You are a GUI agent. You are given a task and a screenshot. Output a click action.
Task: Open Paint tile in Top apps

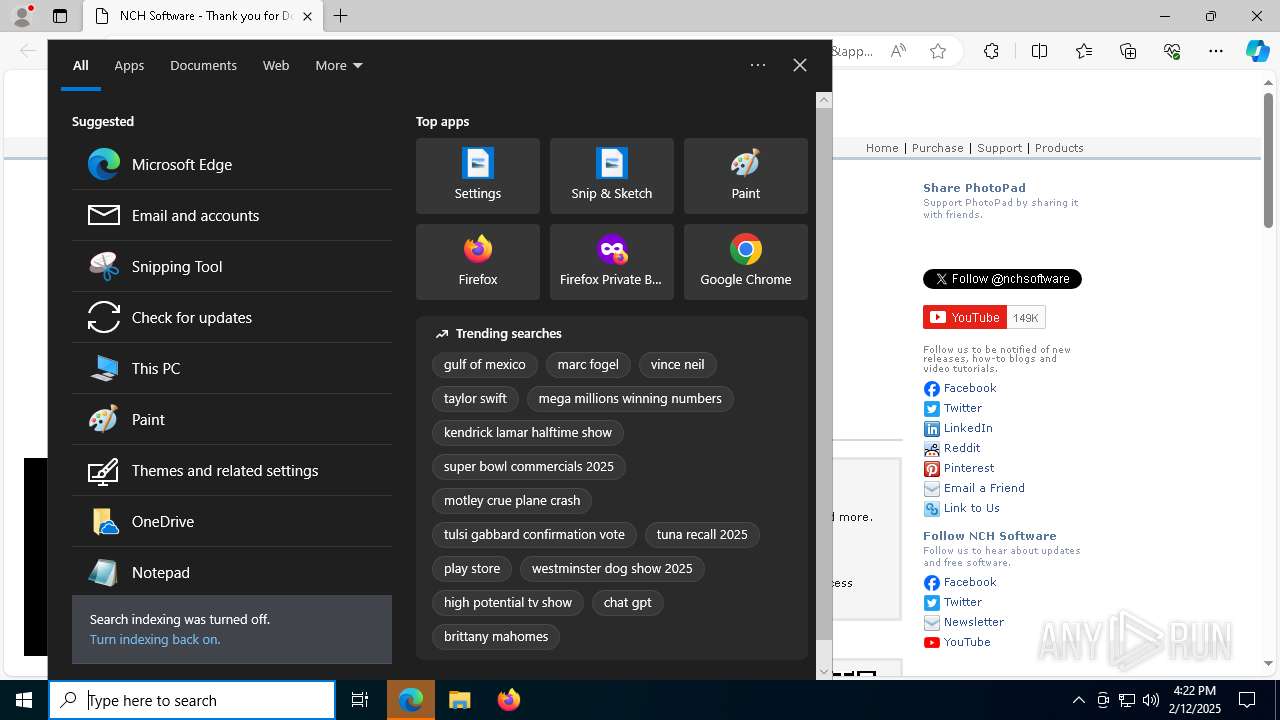click(746, 176)
